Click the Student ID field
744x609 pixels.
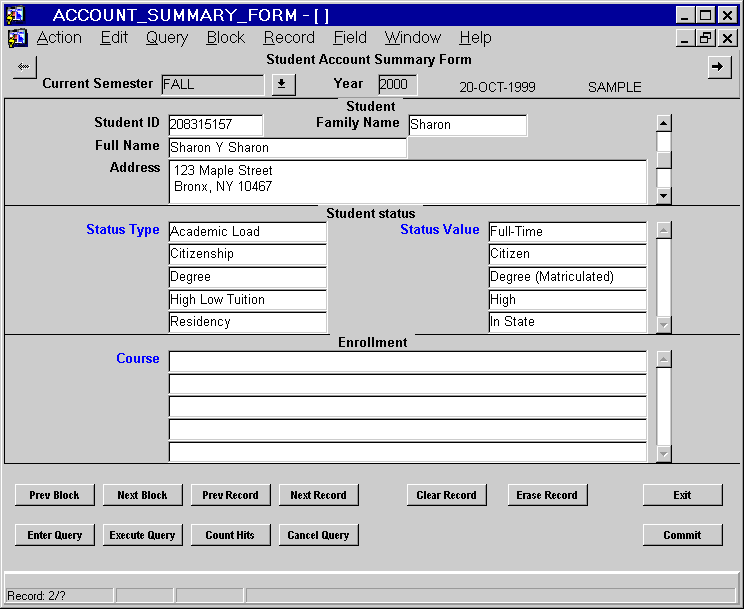(215, 125)
